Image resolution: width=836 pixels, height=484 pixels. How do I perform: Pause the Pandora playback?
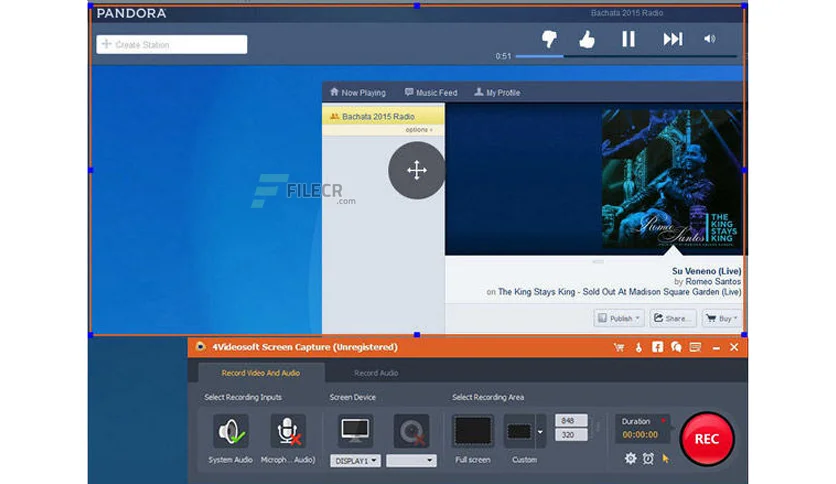[x=629, y=39]
